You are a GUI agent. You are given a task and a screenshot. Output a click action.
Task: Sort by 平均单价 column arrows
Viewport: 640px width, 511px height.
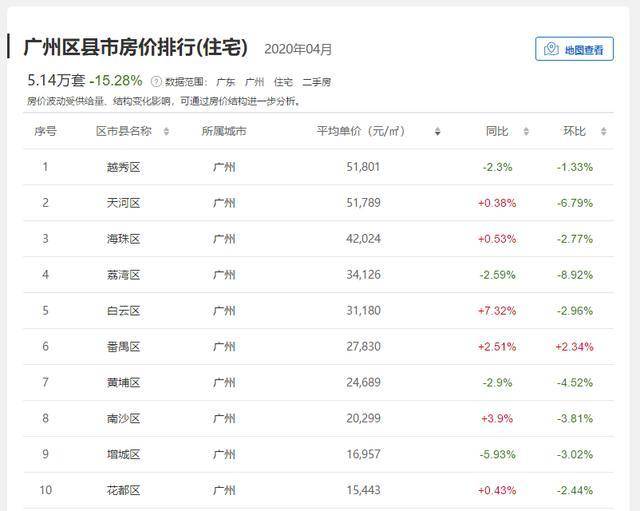pos(437,132)
